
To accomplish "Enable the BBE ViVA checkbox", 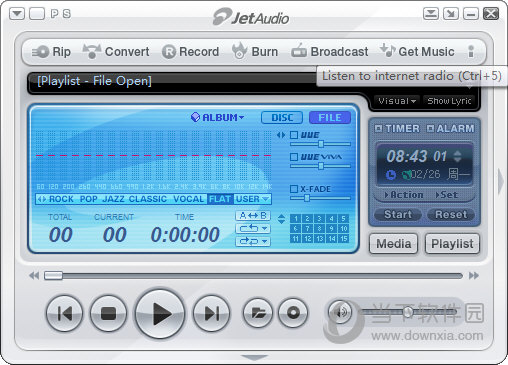I will [x=294, y=157].
